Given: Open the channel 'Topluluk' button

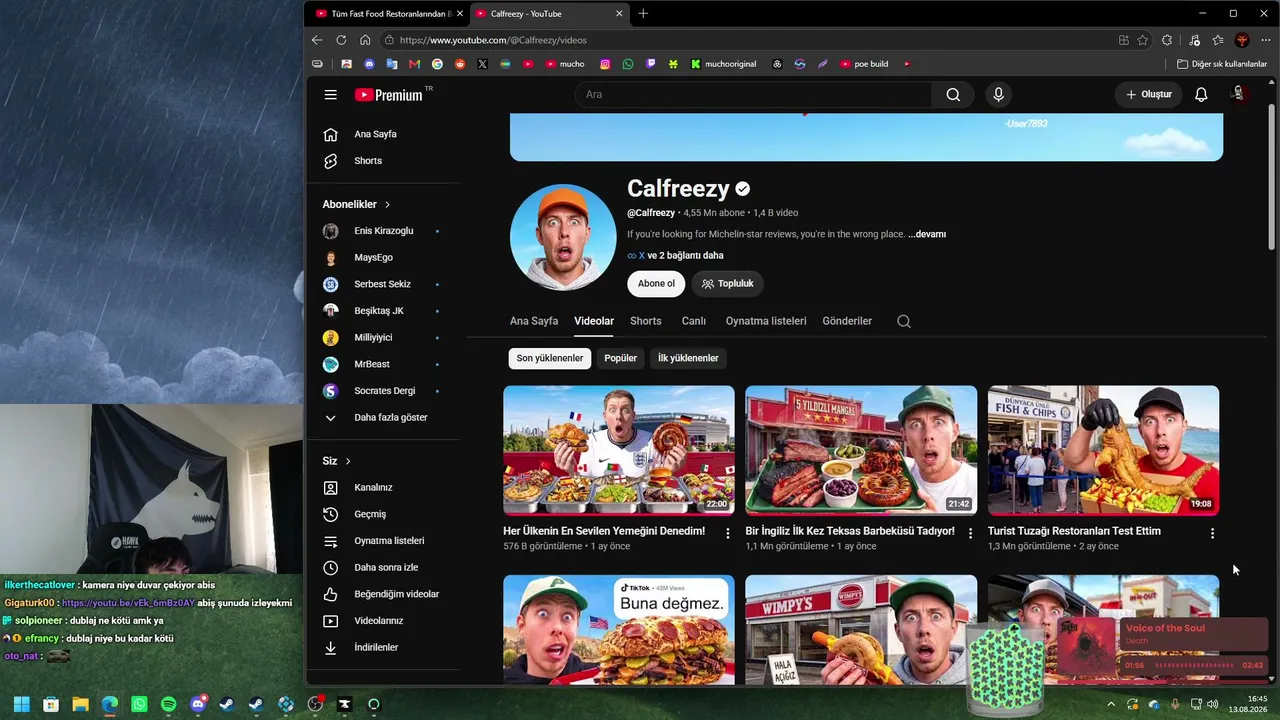Looking at the screenshot, I should pyautogui.click(x=728, y=284).
